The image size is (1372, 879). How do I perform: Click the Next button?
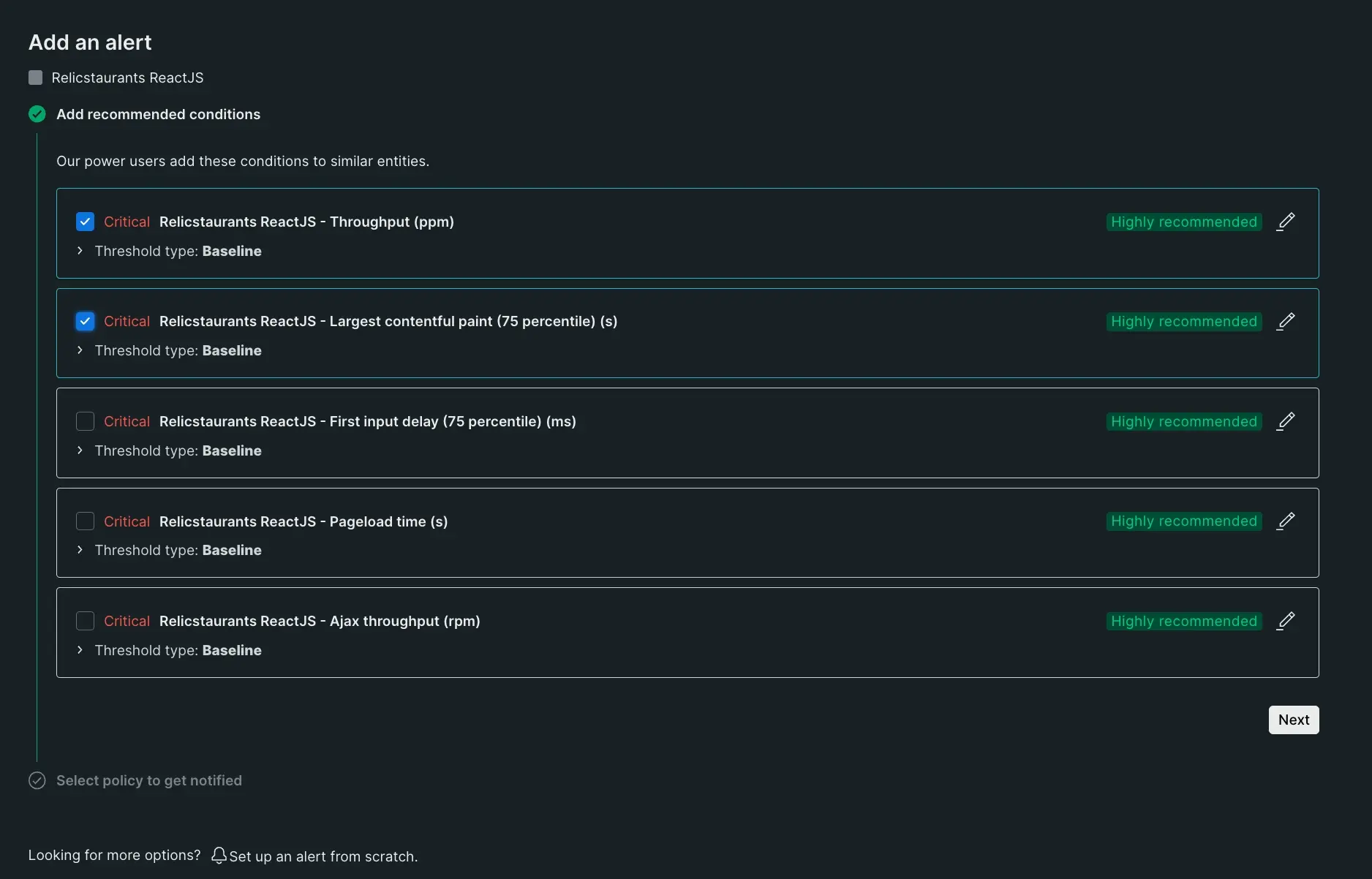(1293, 720)
